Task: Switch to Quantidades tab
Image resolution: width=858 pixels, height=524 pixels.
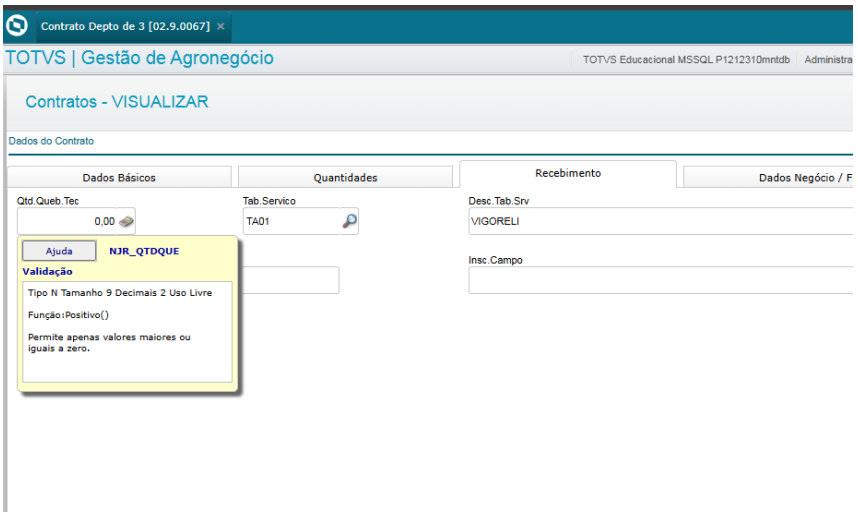Action: click(345, 177)
